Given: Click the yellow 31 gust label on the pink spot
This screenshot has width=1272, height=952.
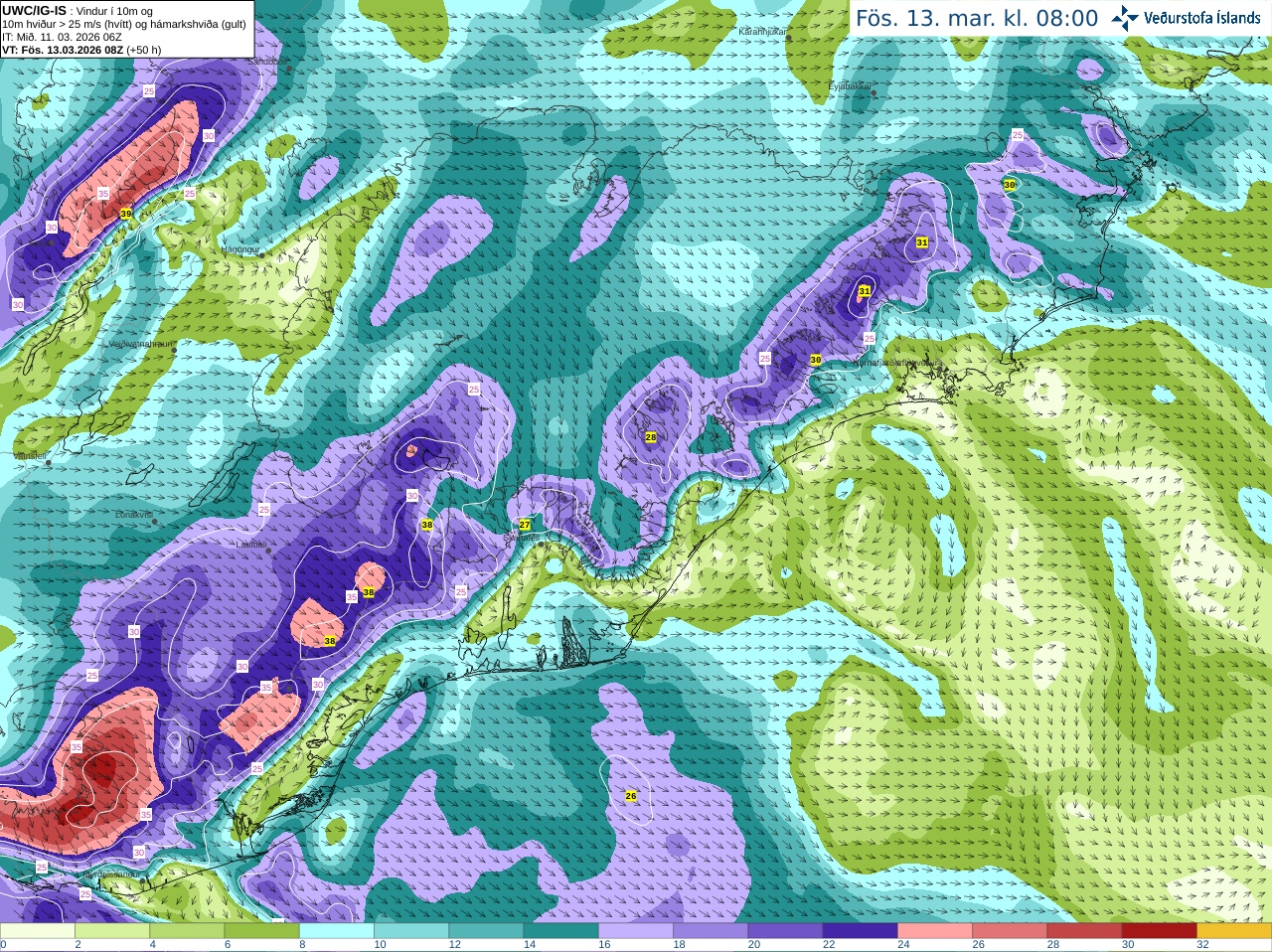Looking at the screenshot, I should 865,291.
